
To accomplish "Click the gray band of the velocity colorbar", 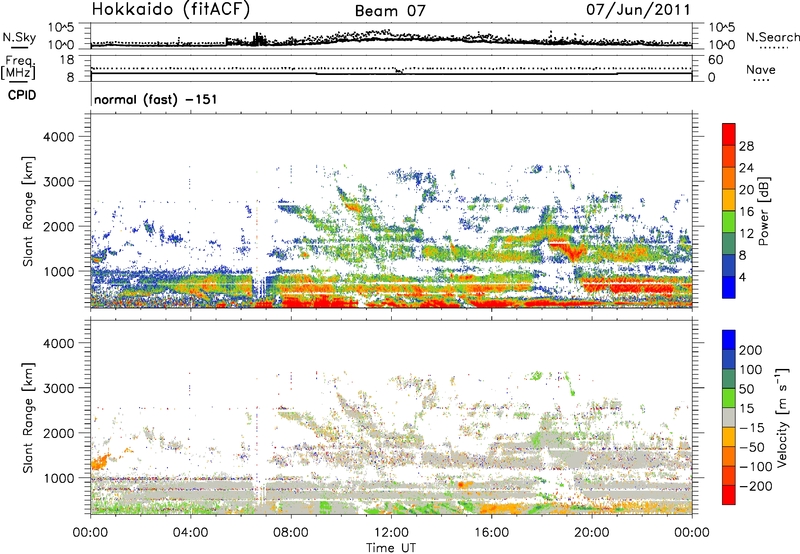I will (729, 417).
